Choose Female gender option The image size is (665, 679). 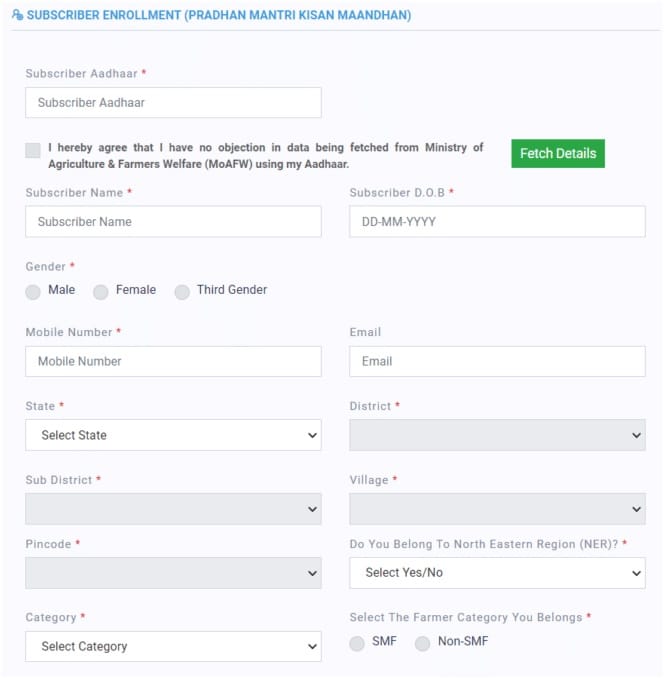point(101,291)
